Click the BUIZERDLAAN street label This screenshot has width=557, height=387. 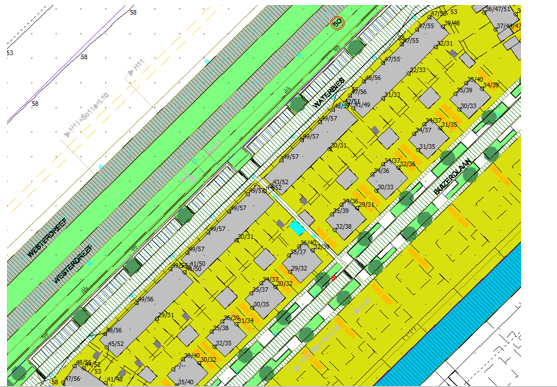453,177
